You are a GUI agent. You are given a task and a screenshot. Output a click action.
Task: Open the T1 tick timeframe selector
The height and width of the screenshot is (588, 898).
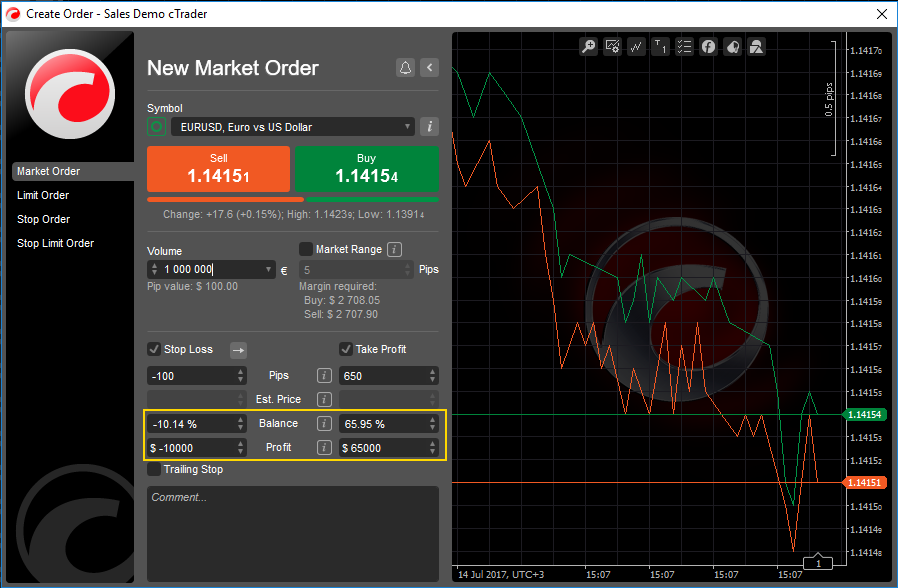(x=660, y=46)
